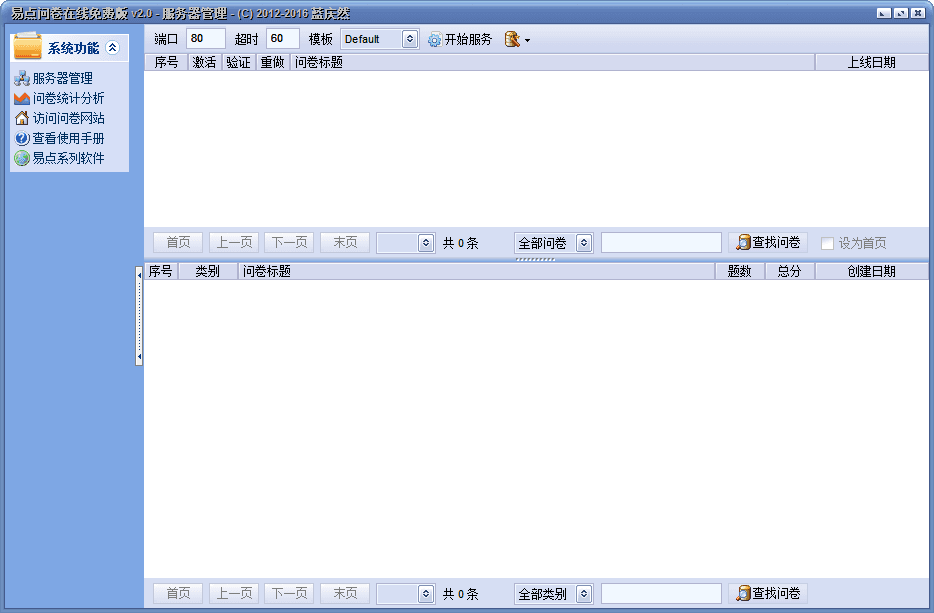This screenshot has width=934, height=613.
Task: Start the service with 开始服务 gear icon
Action: coord(434,40)
